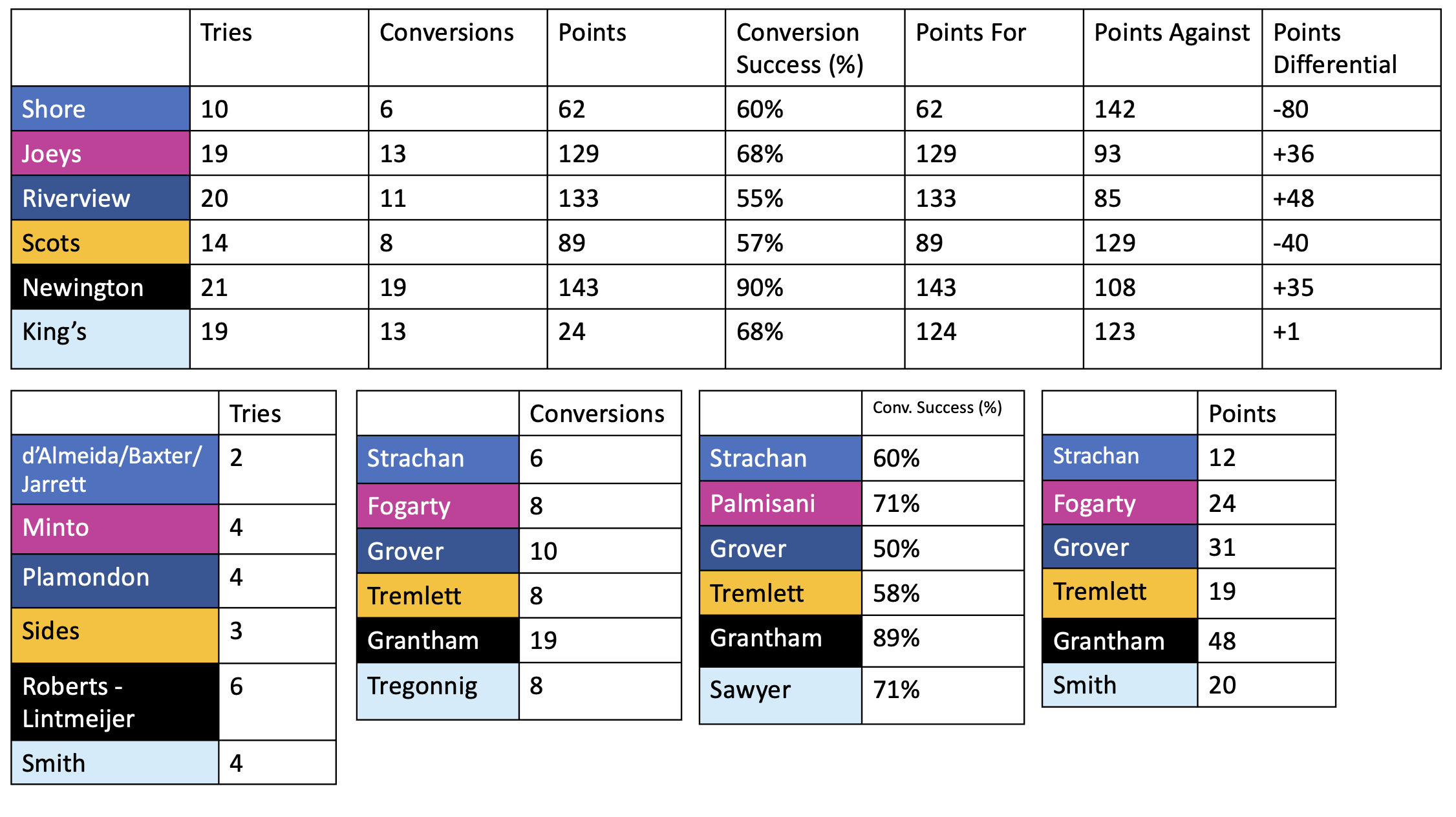Select the Shore team row label
Viewport: 1456px width, 817px height.
click(101, 109)
